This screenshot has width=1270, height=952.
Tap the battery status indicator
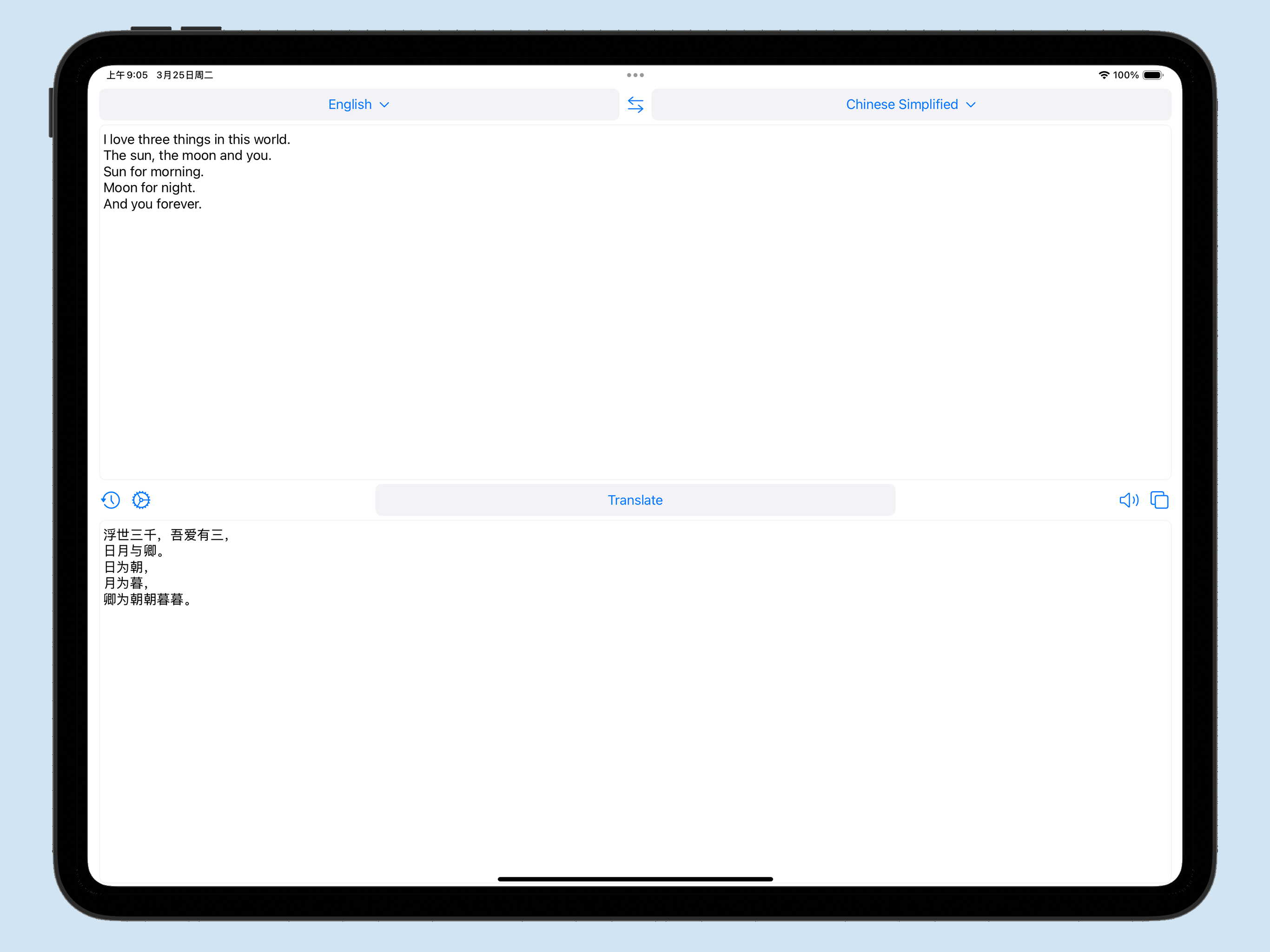coord(1153,75)
